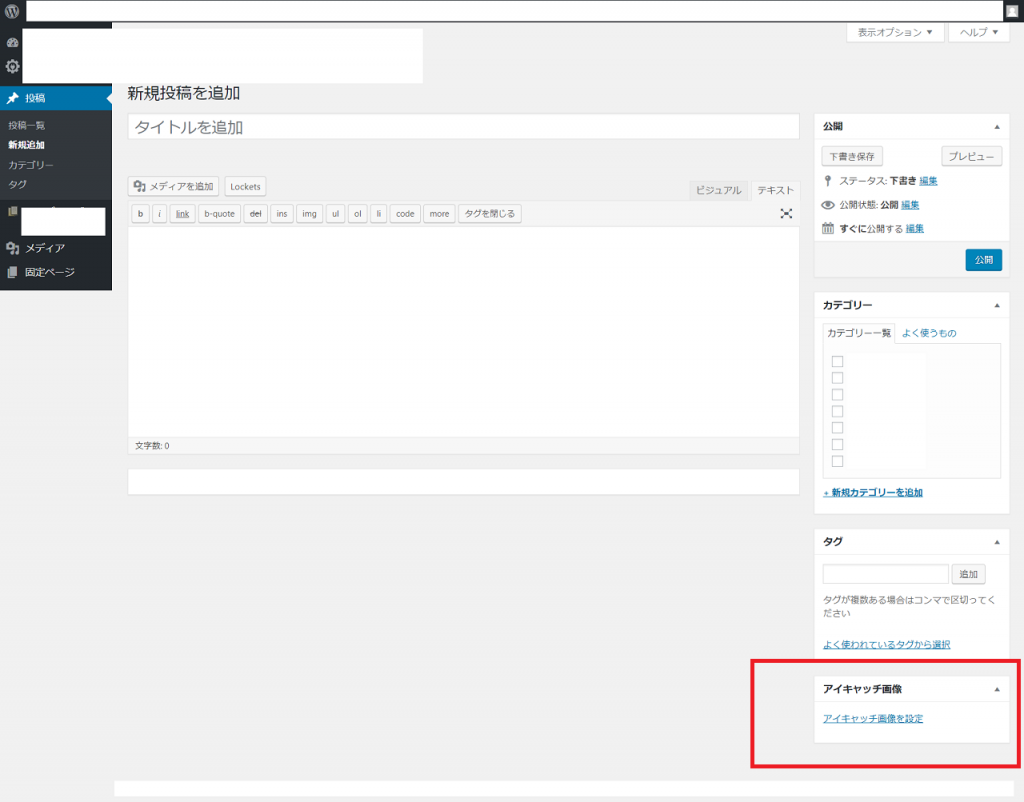Viewport: 1024px width, 802px height.
Task: Select よく使うもの tab
Action: [929, 333]
